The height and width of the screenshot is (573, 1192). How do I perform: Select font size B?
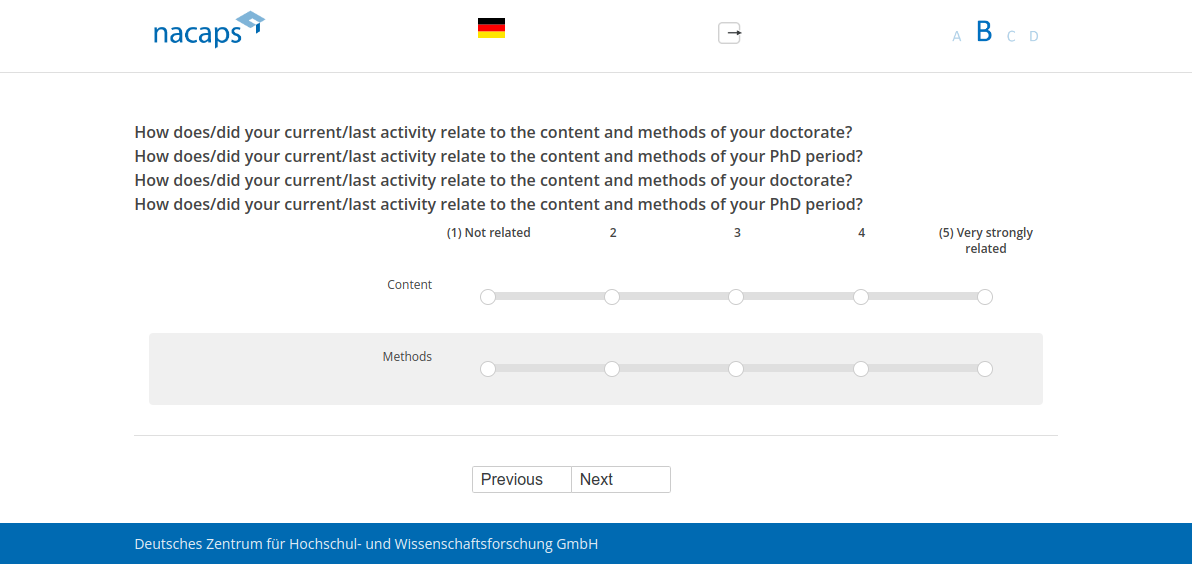[x=984, y=32]
